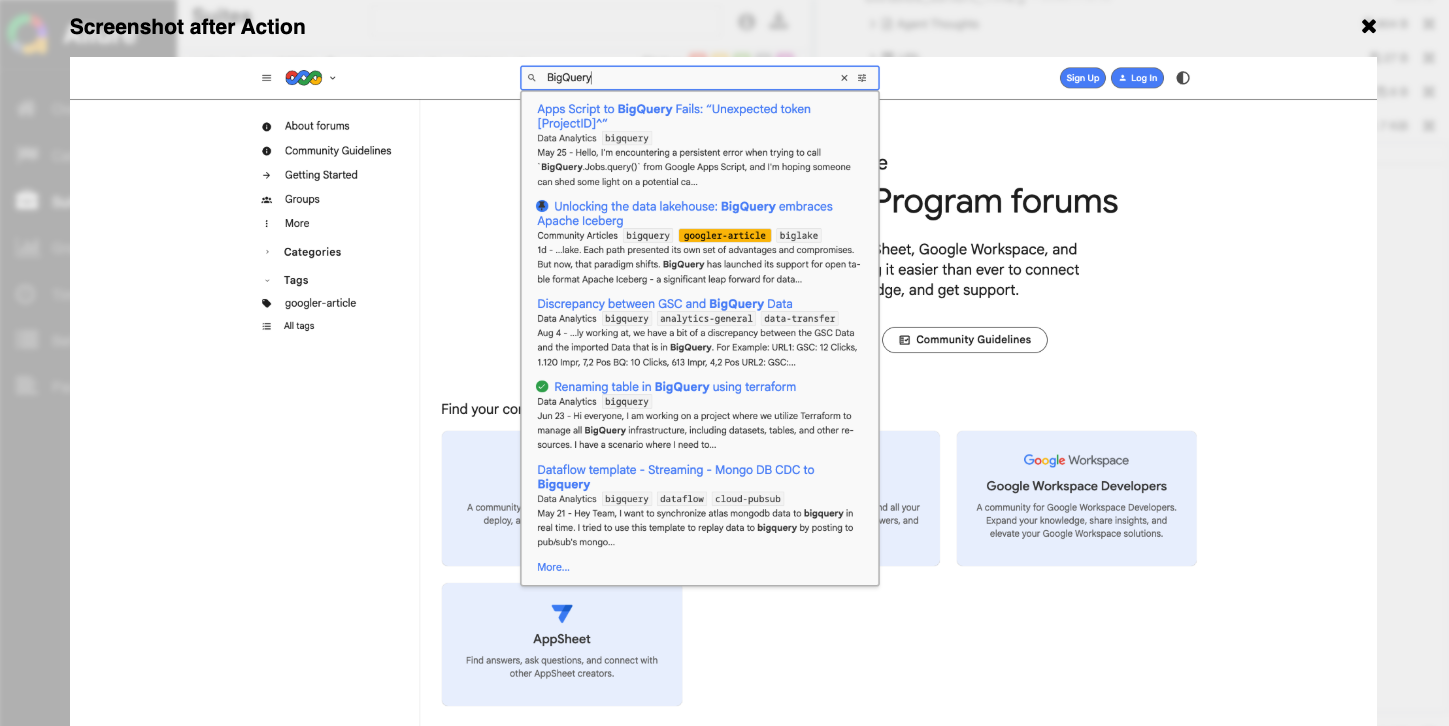Click More... to see all results
1449x726 pixels.
[553, 567]
